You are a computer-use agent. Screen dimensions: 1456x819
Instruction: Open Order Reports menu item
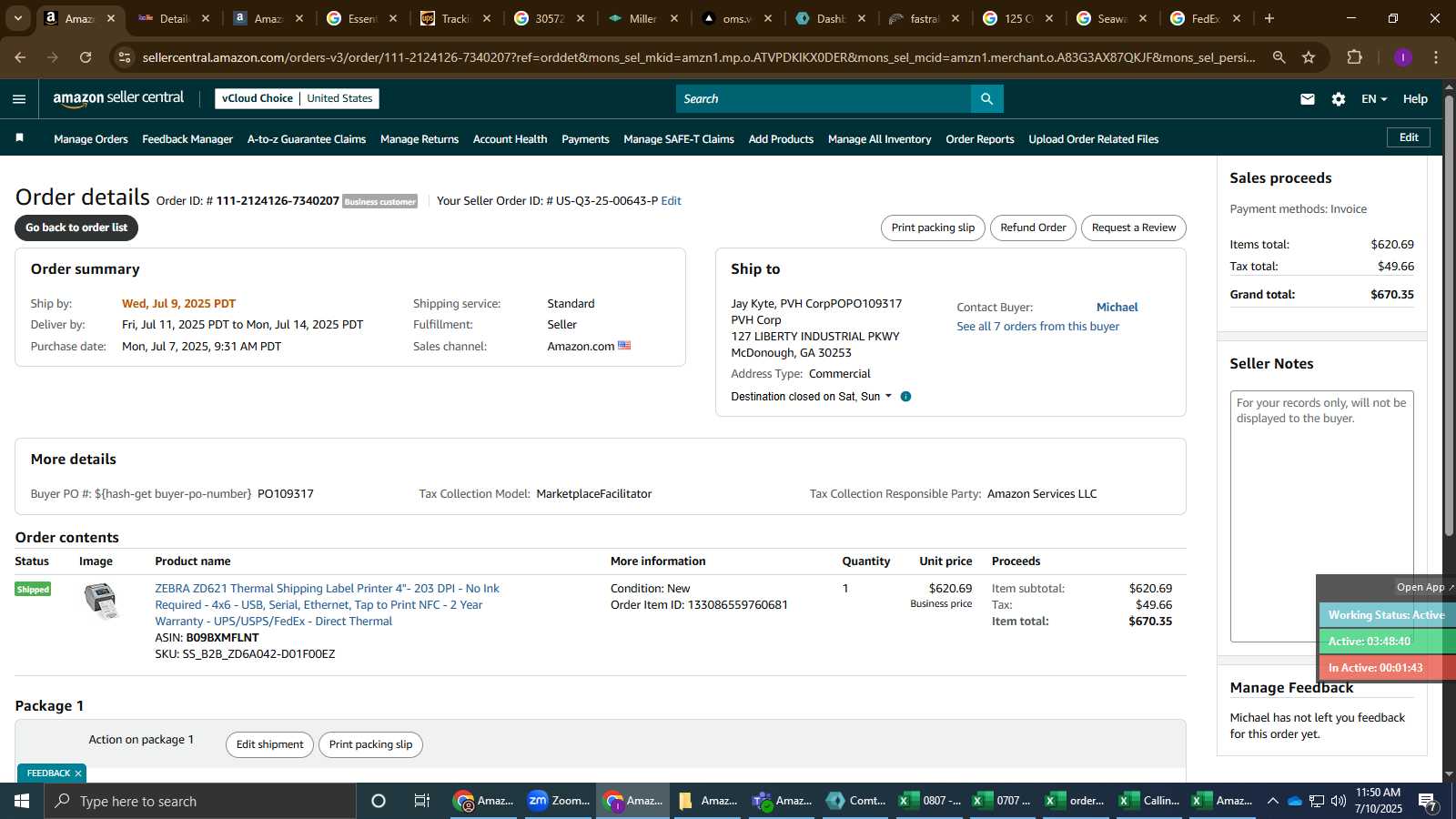point(980,139)
